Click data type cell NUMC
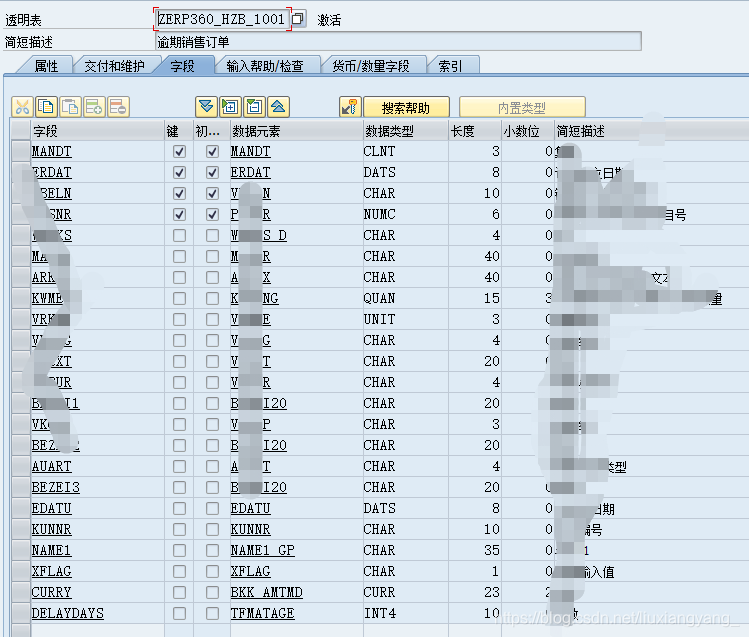749x637 pixels. coord(379,214)
